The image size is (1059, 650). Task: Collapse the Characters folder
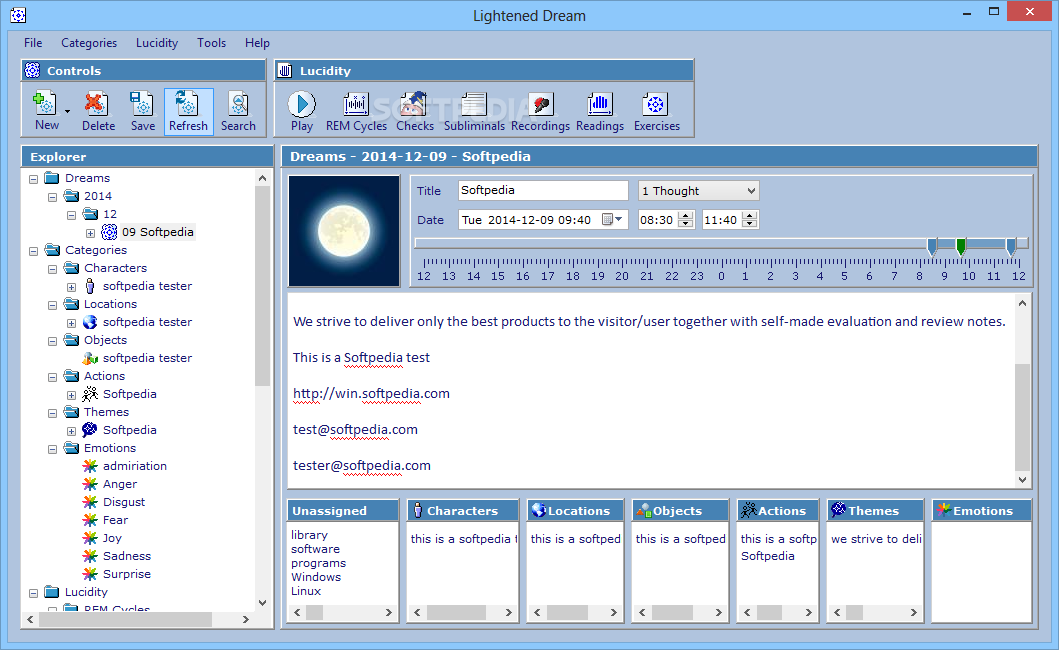53,269
